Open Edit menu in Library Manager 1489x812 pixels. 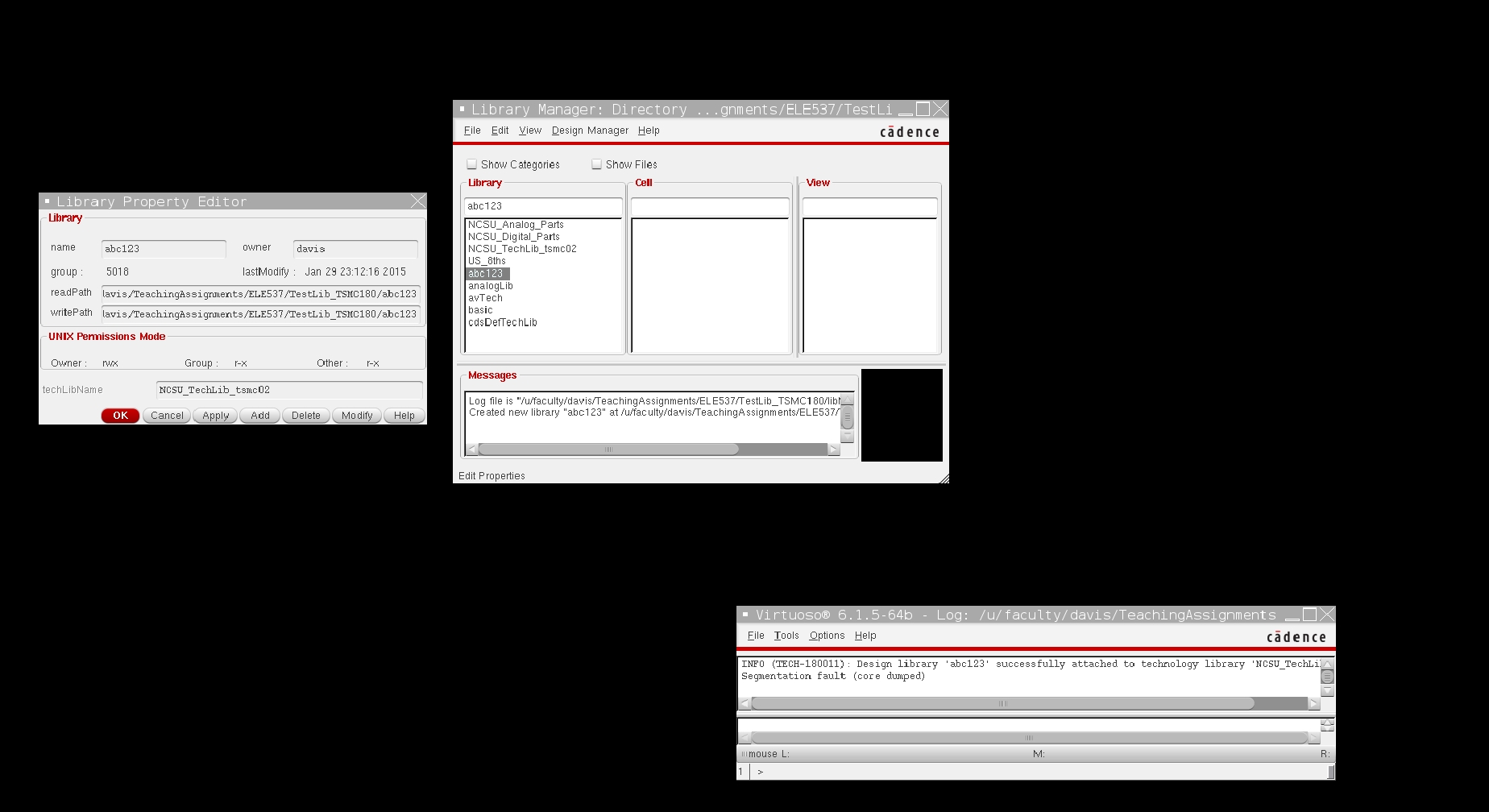500,130
